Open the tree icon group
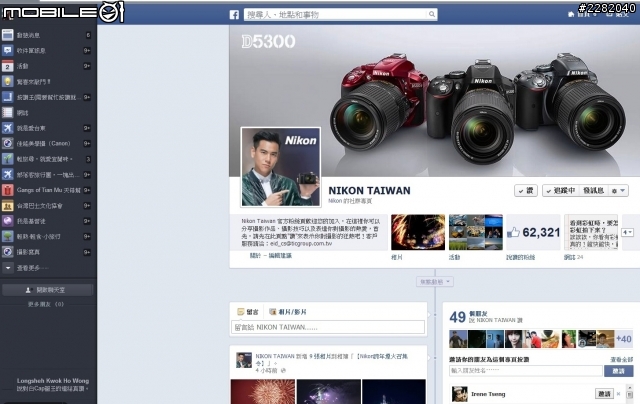Viewport: 640px width, 404px height. pos(7,237)
